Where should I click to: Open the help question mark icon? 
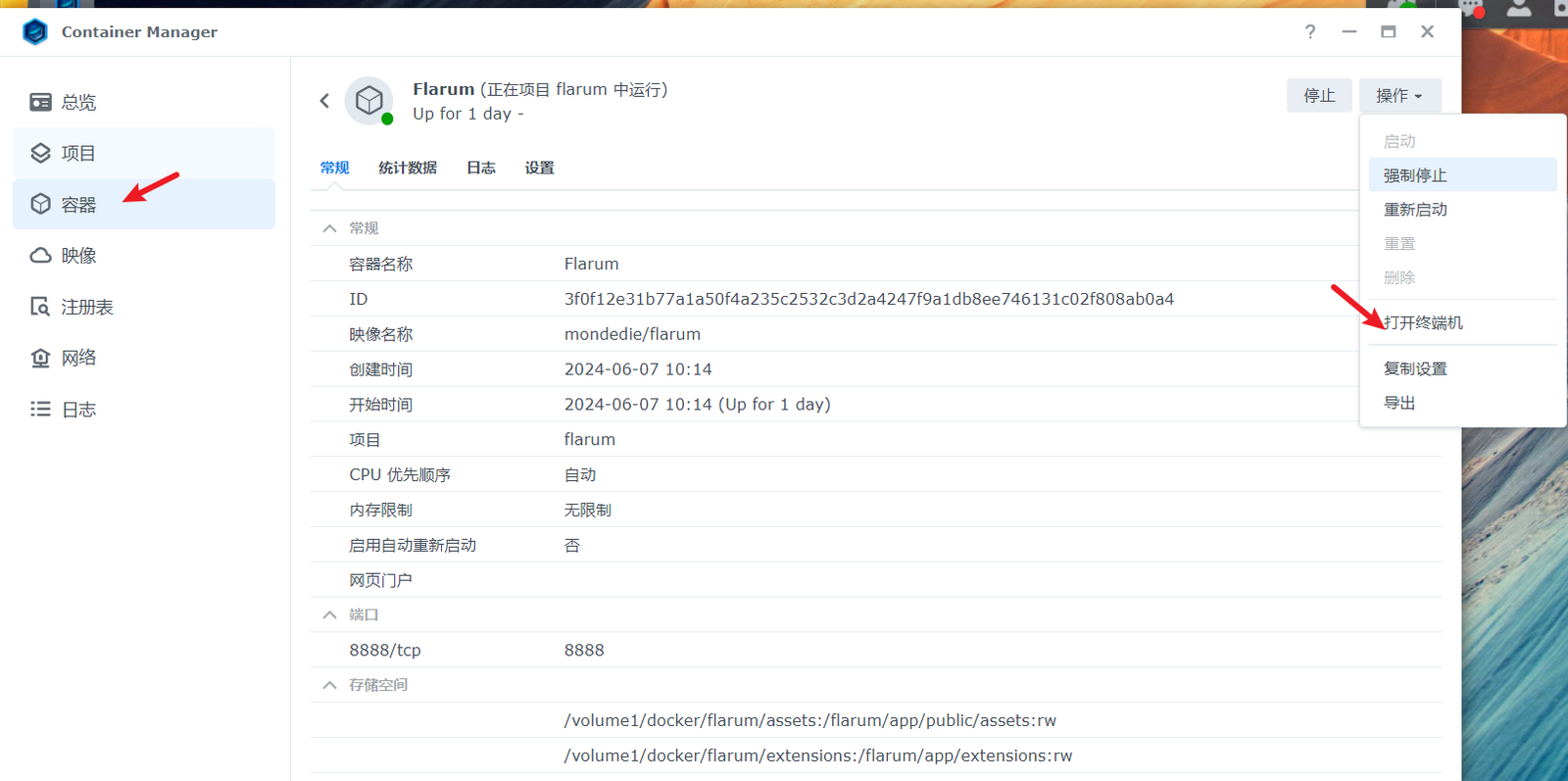(1310, 31)
